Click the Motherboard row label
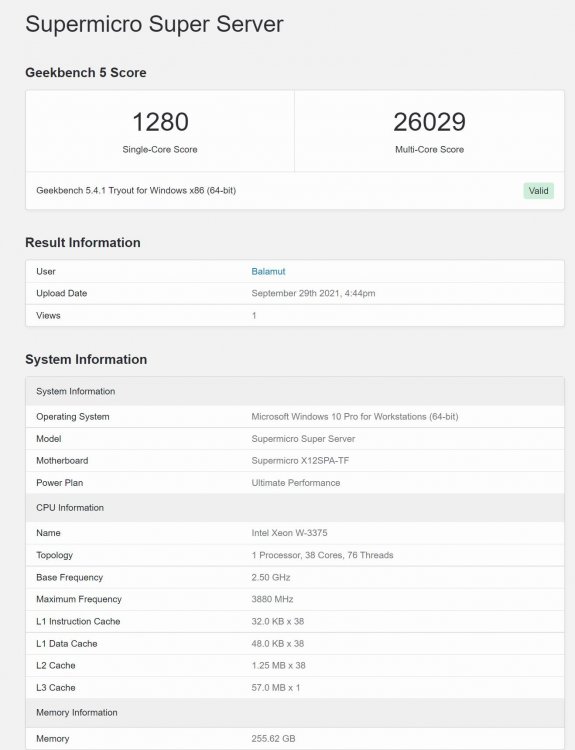The width and height of the screenshot is (575, 750). coord(62,461)
